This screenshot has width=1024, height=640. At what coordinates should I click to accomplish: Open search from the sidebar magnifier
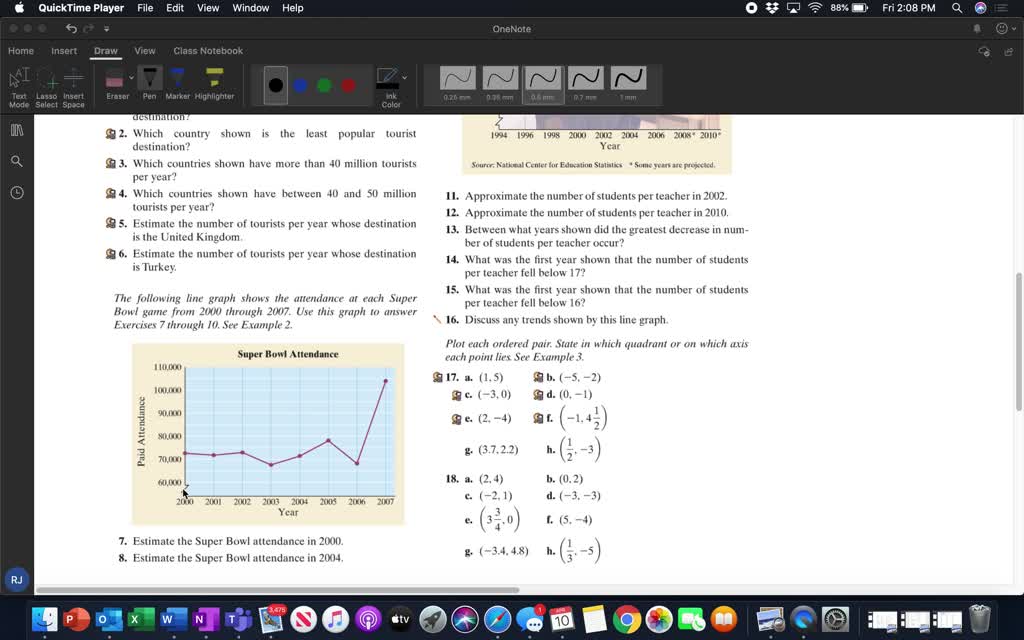[17, 161]
